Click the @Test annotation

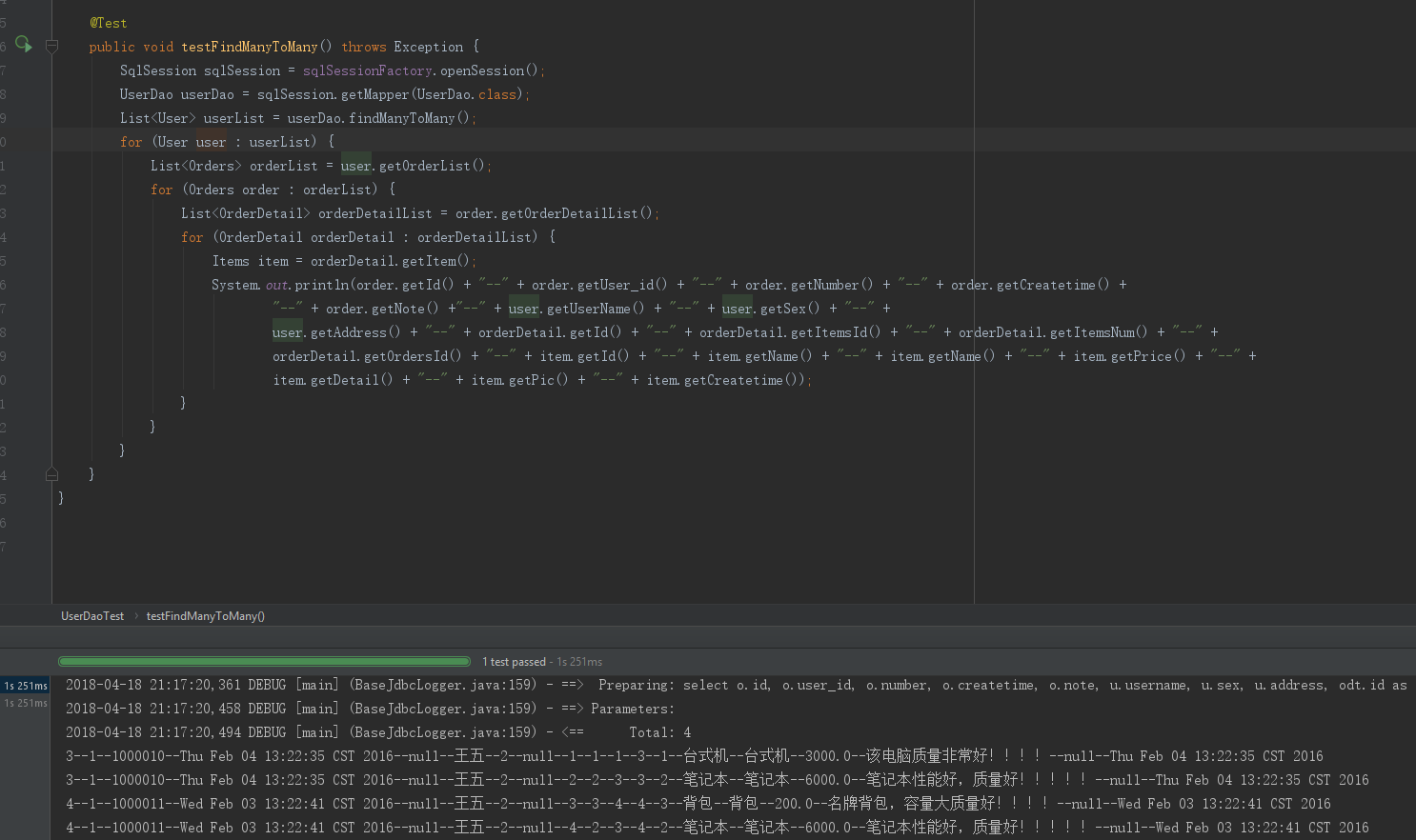point(109,23)
